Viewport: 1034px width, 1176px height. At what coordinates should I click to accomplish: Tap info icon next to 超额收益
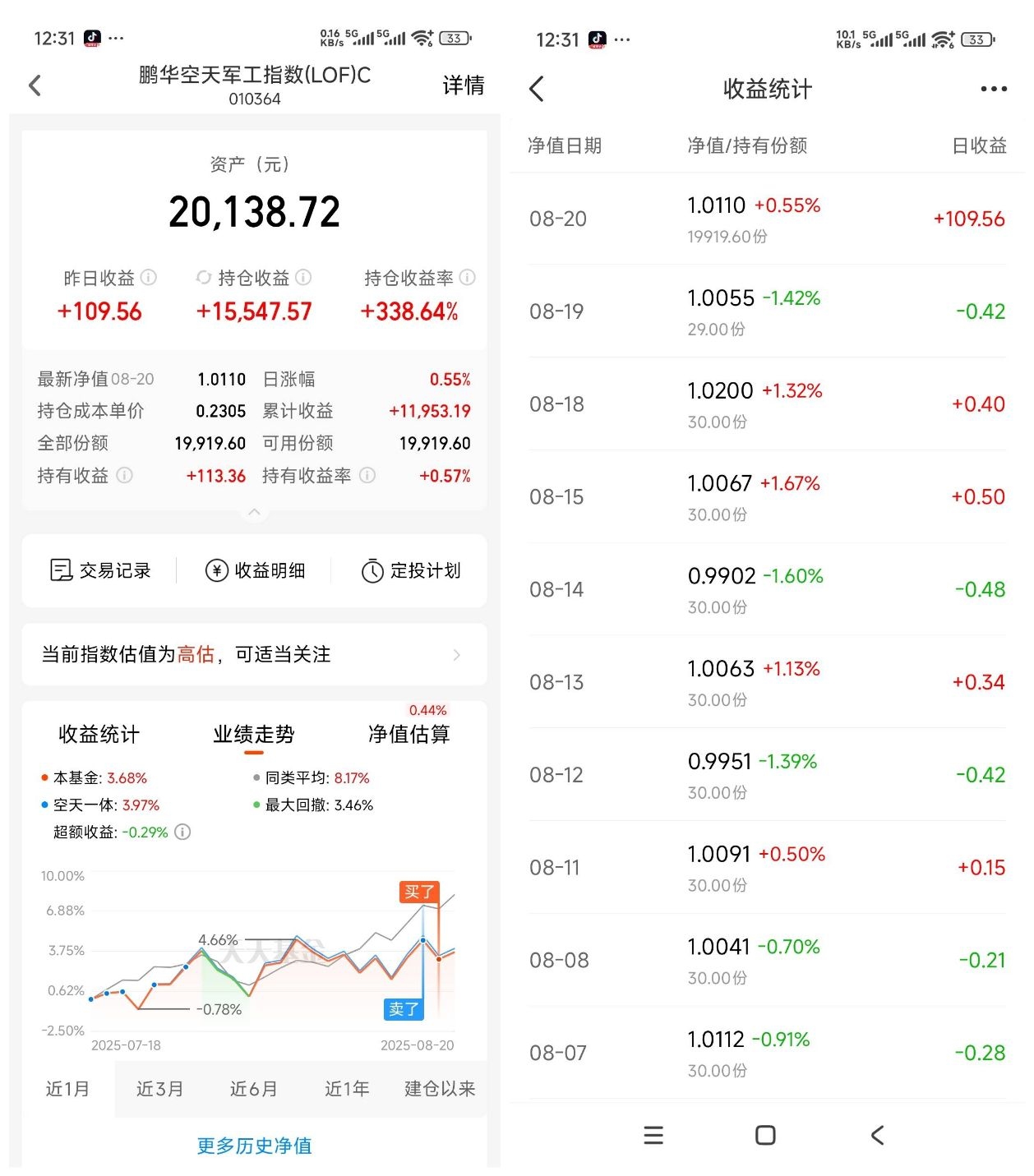[183, 832]
